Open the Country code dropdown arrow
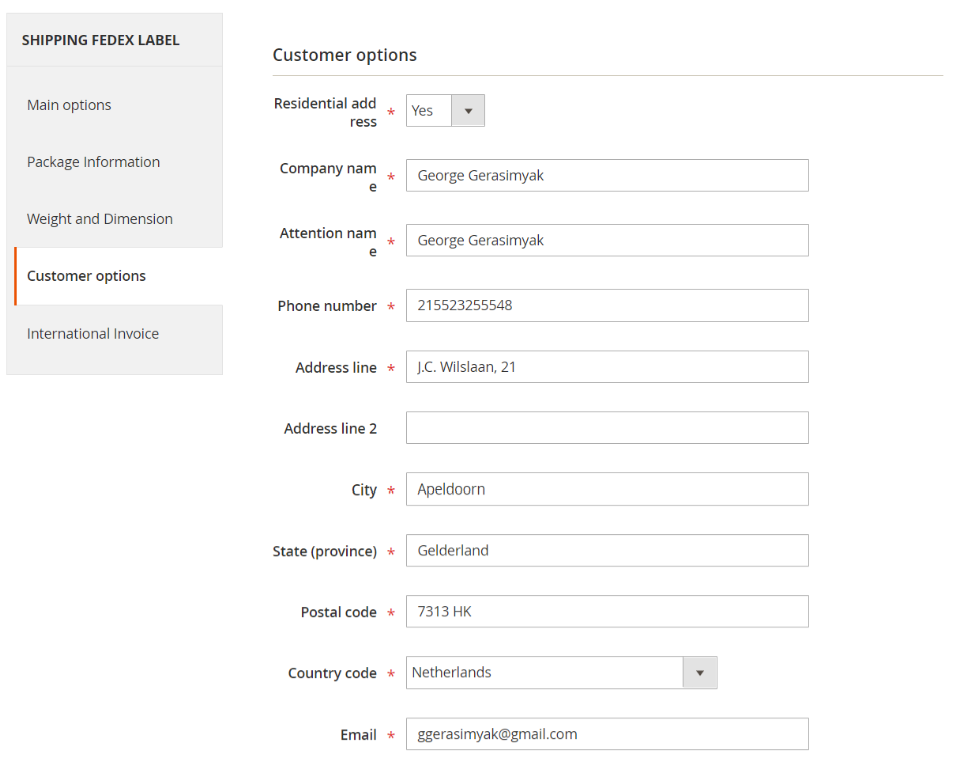Screen dimensions: 954x761 coord(700,673)
